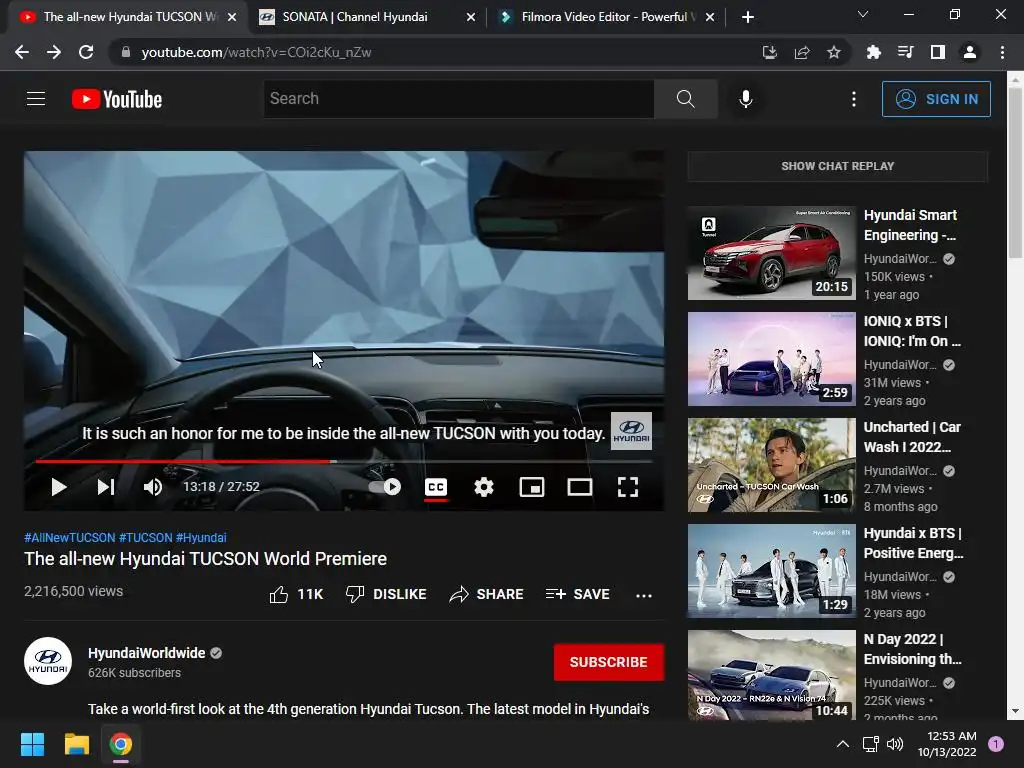1024x768 pixels.
Task: Open more actions ellipsis under video
Action: coord(644,595)
